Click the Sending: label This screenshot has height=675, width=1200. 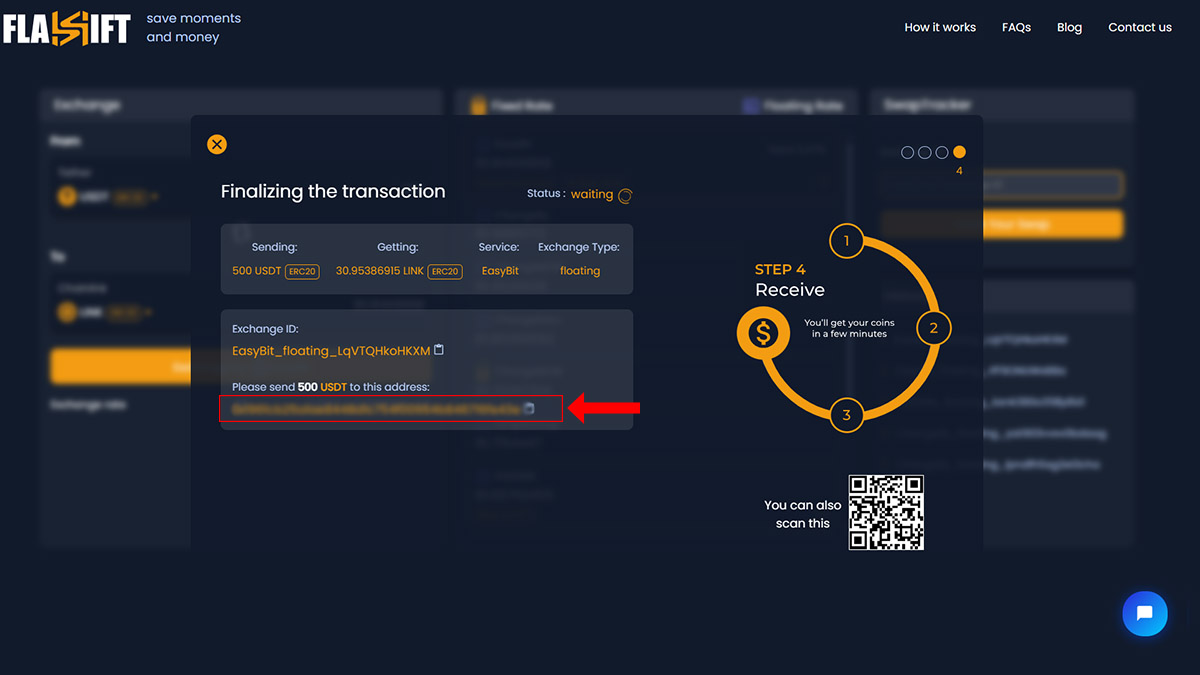(x=274, y=247)
